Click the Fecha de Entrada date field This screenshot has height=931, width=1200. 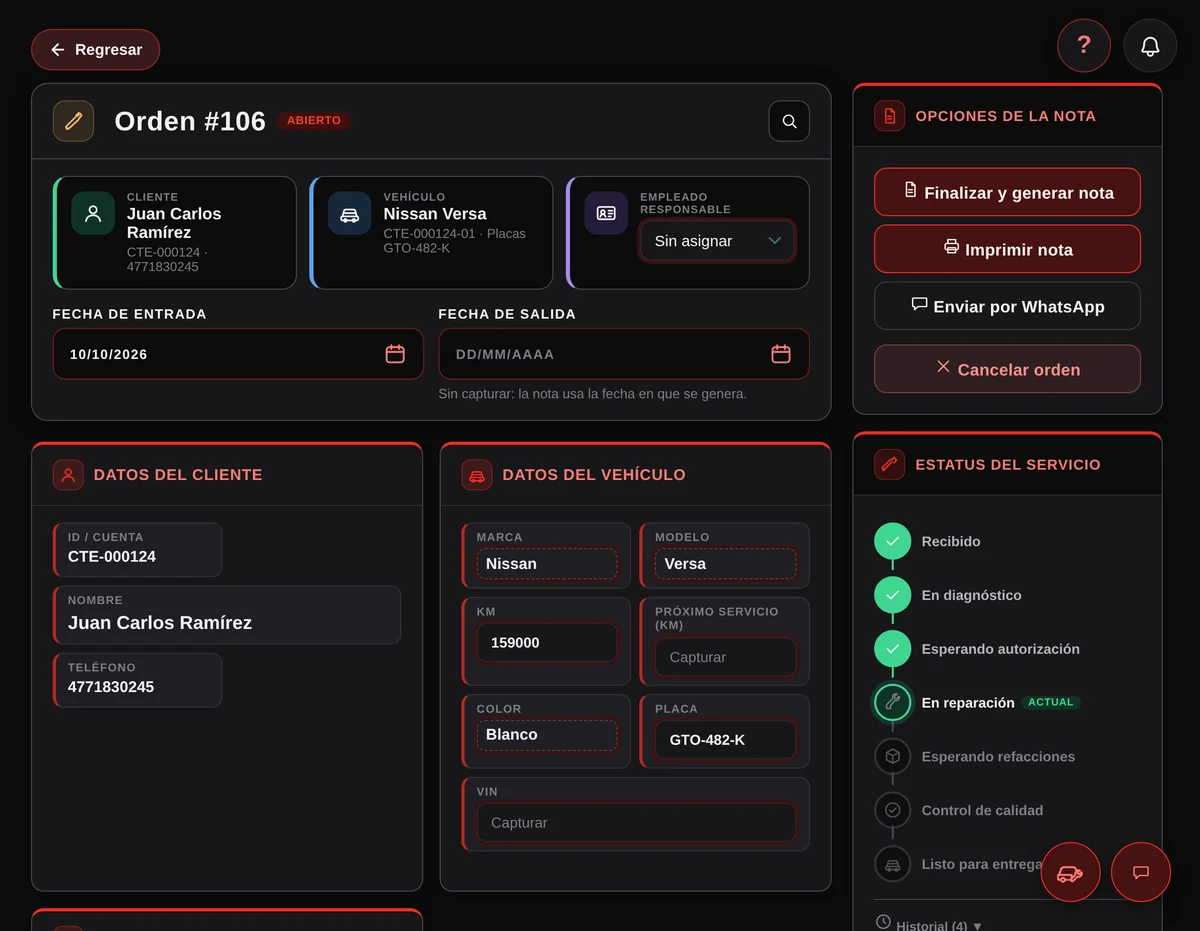[238, 354]
